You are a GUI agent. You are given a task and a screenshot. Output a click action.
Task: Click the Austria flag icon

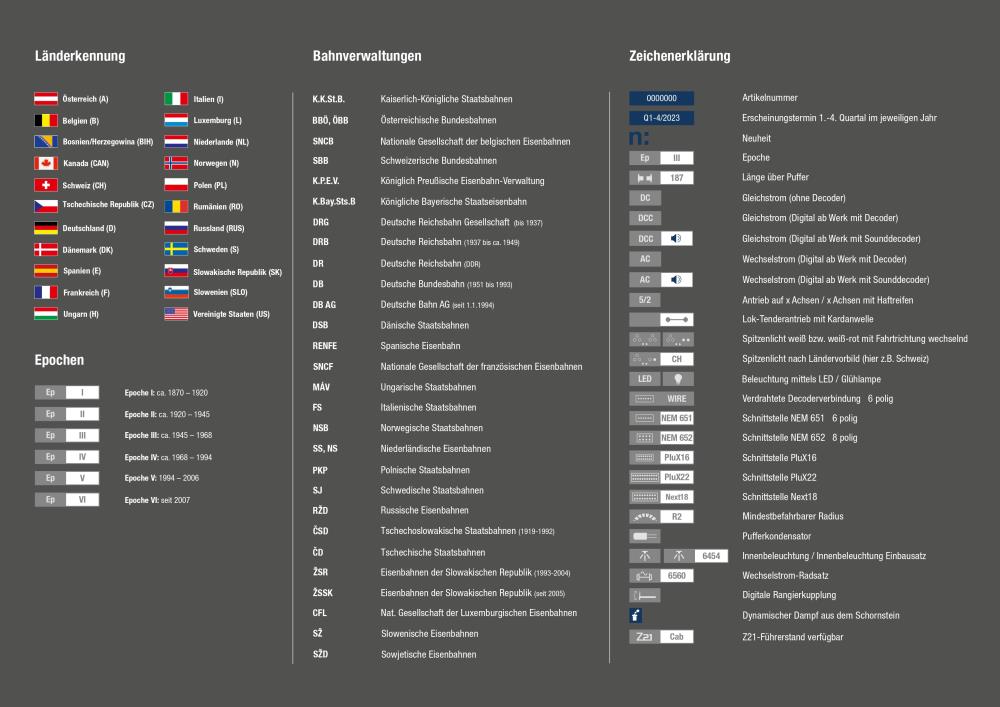coord(46,99)
